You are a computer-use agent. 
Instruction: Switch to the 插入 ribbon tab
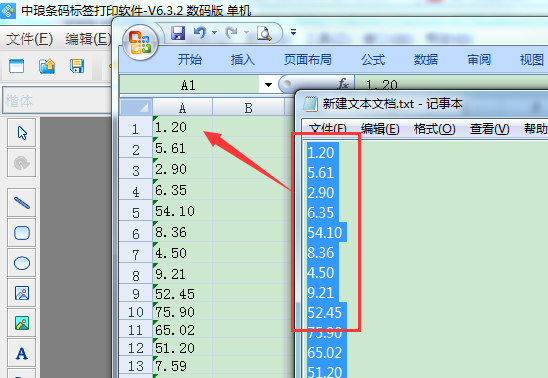coord(243,60)
